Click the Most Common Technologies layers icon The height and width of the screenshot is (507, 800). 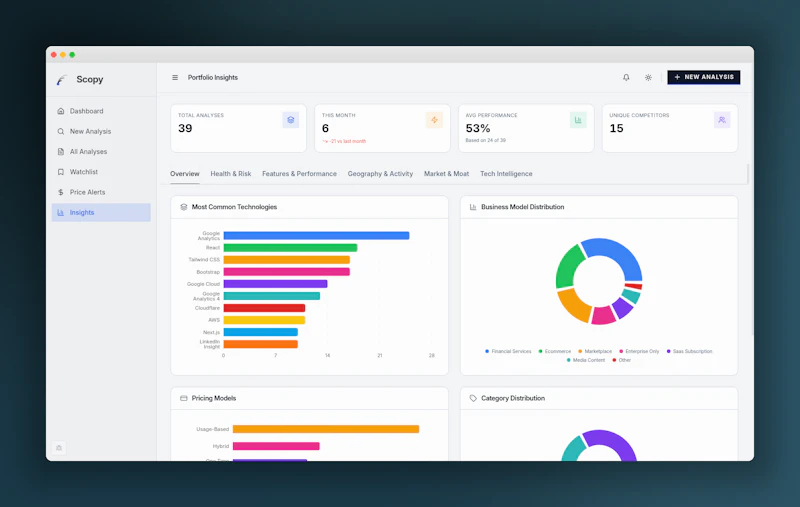tap(184, 207)
